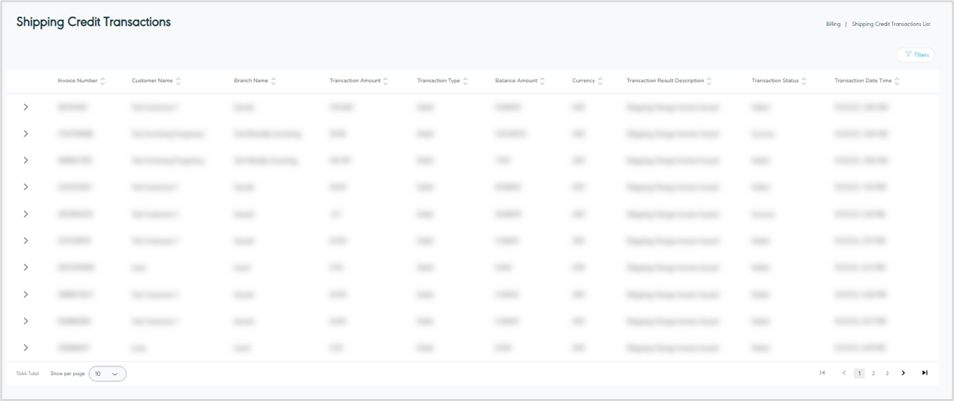Image resolution: width=954 pixels, height=401 pixels.
Task: Sort by Invoice Number column icon
Action: 103,81
